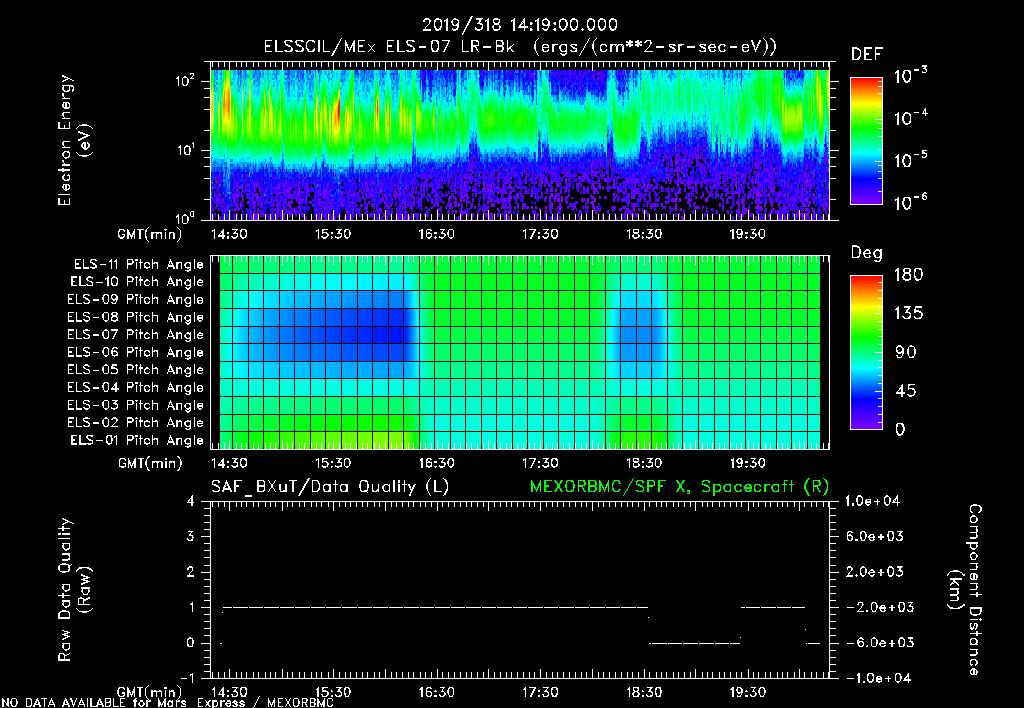Image resolution: width=1024 pixels, height=708 pixels.
Task: Select the ELS-06 Pitch Angle row label
Action: [136, 352]
